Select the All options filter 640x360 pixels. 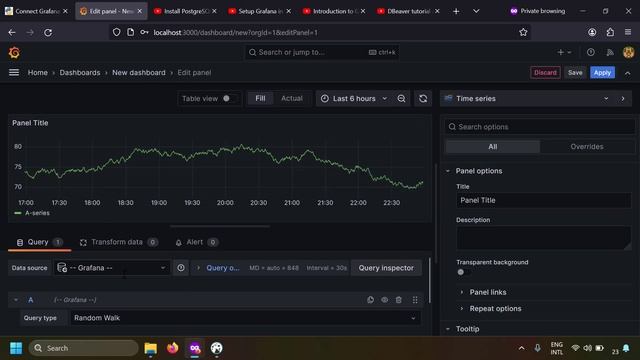493,147
